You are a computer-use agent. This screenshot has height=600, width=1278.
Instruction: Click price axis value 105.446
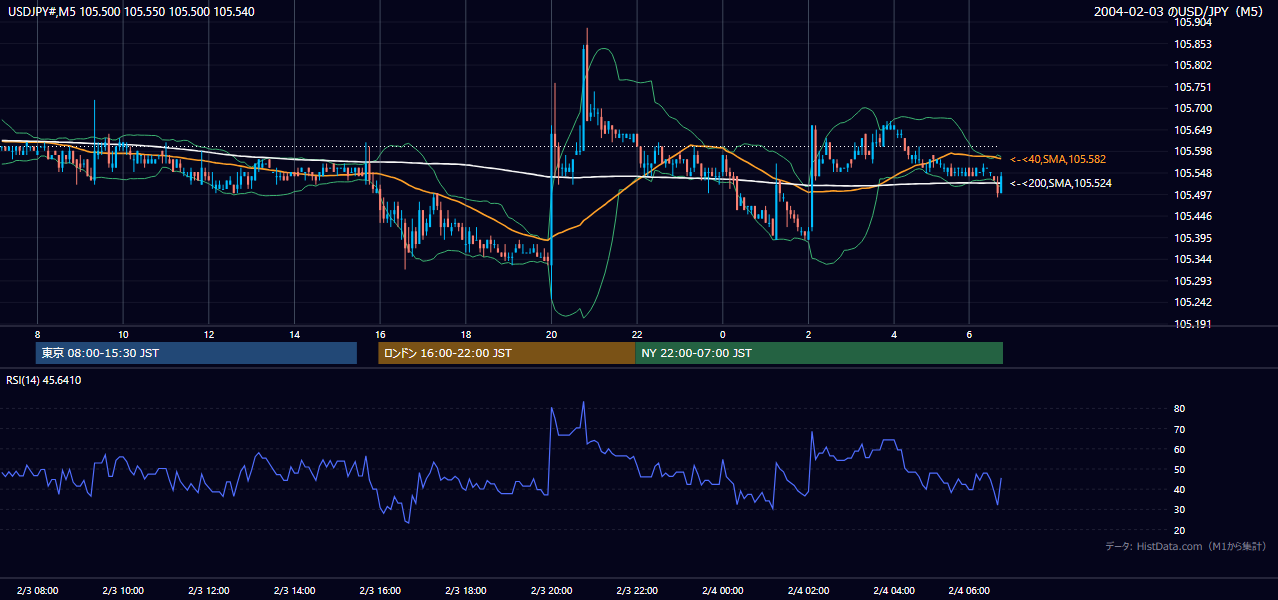(x=1192, y=216)
